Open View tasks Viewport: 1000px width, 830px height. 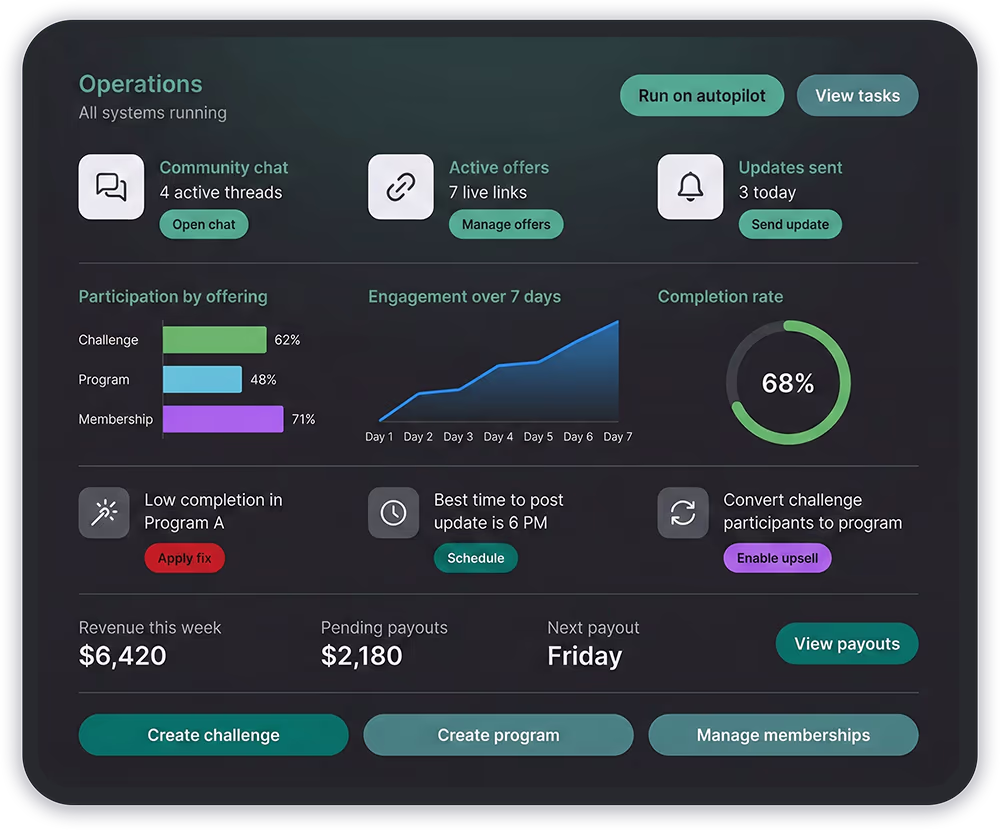(x=857, y=96)
